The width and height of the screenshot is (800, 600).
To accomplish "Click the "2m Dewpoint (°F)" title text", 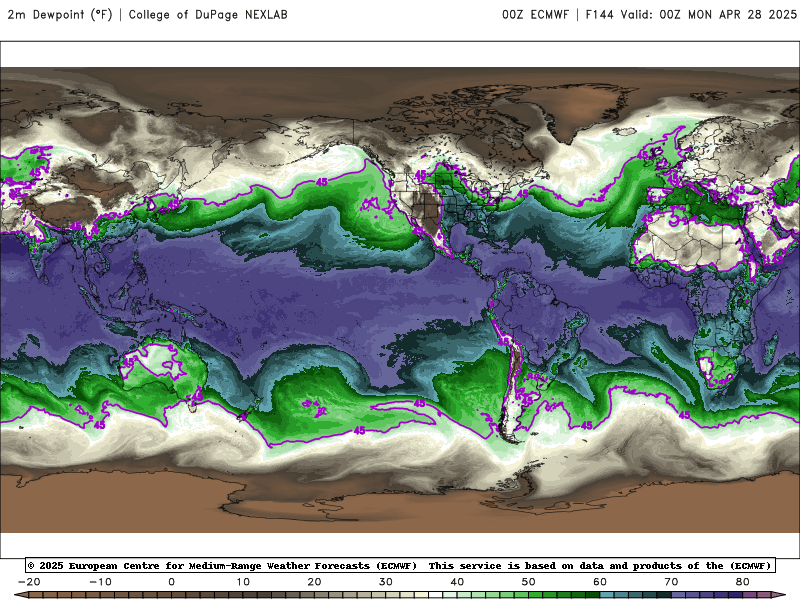I will [60, 15].
